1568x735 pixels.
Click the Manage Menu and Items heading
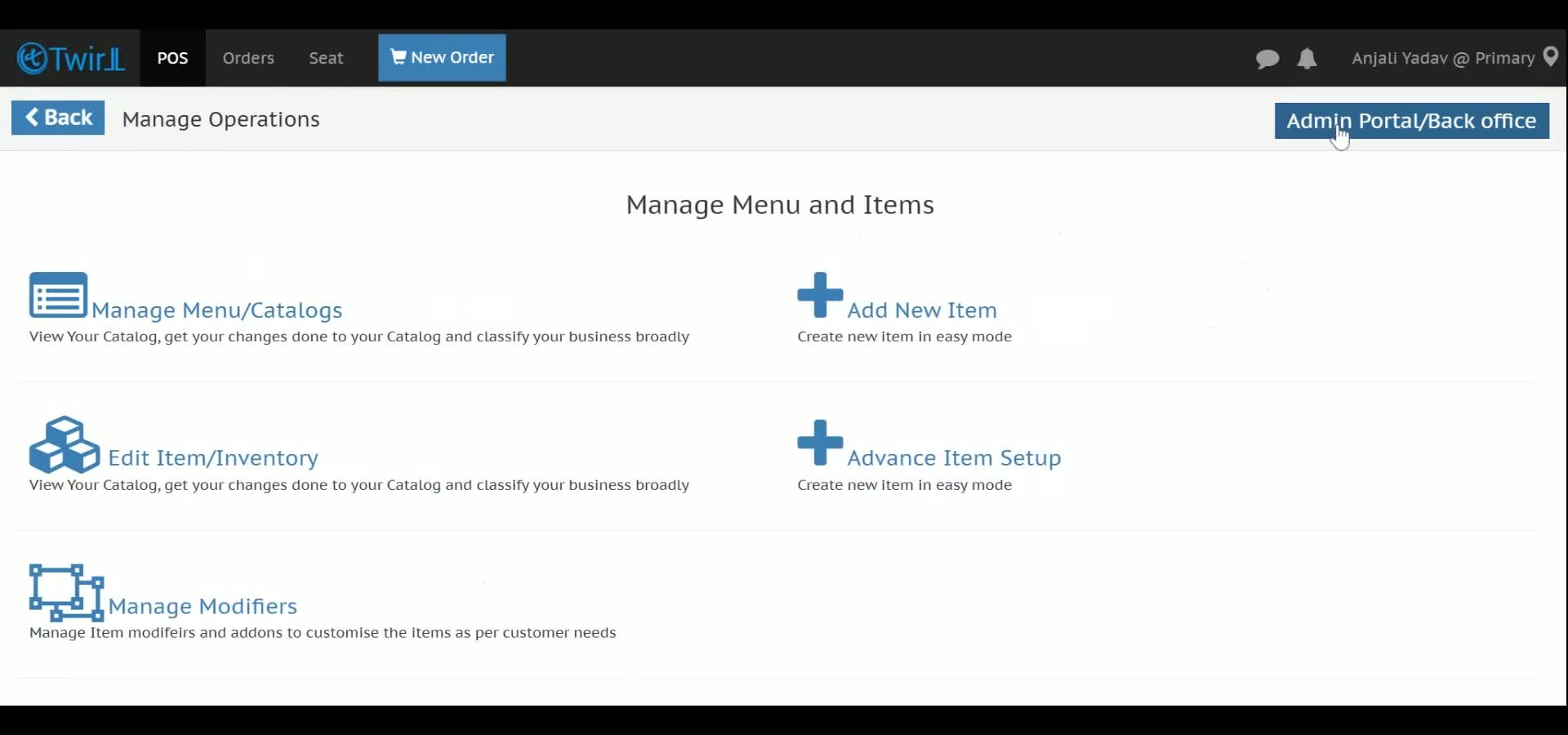(x=780, y=204)
